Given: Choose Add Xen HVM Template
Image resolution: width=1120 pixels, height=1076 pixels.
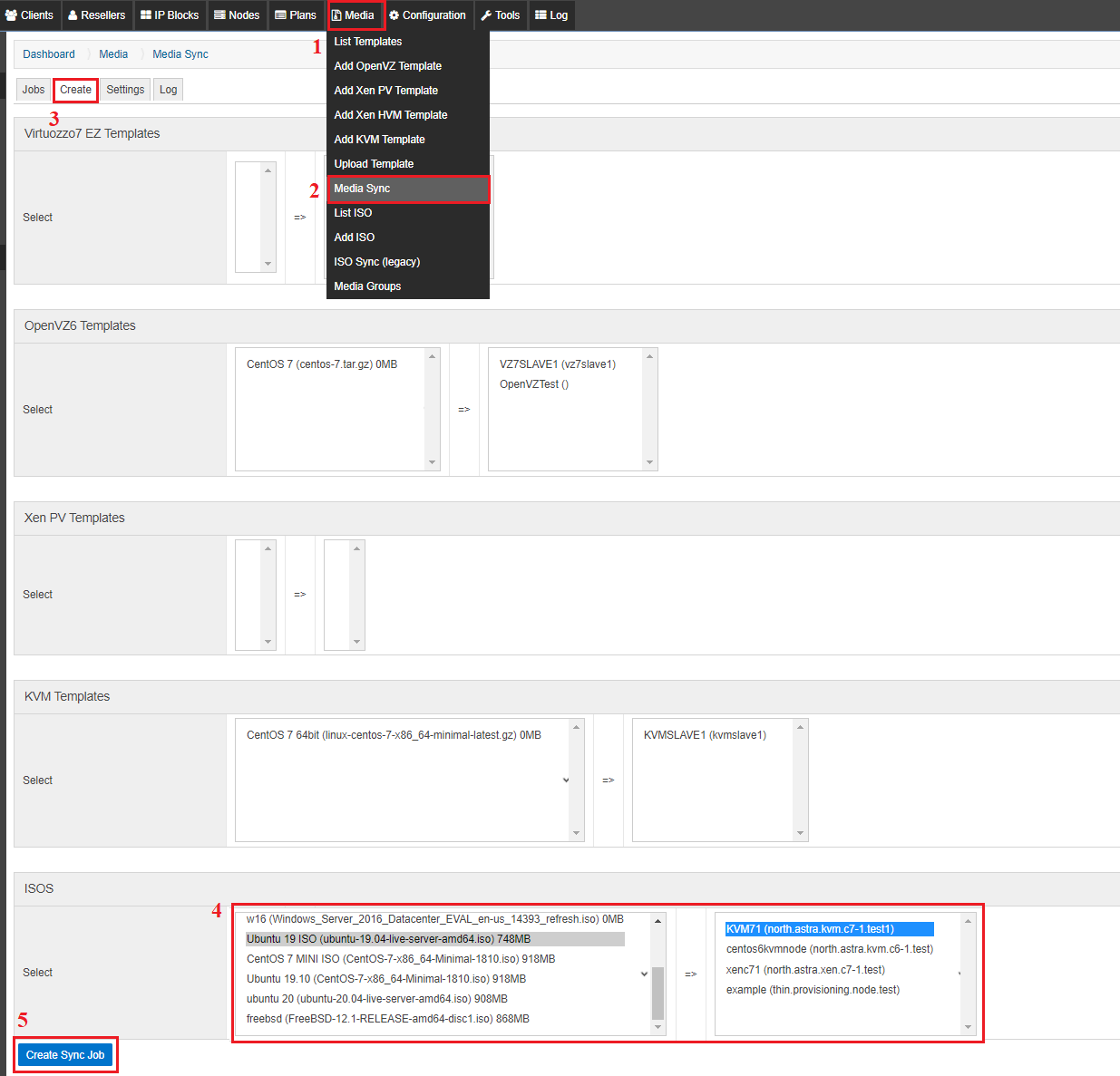Looking at the screenshot, I should click(408, 115).
